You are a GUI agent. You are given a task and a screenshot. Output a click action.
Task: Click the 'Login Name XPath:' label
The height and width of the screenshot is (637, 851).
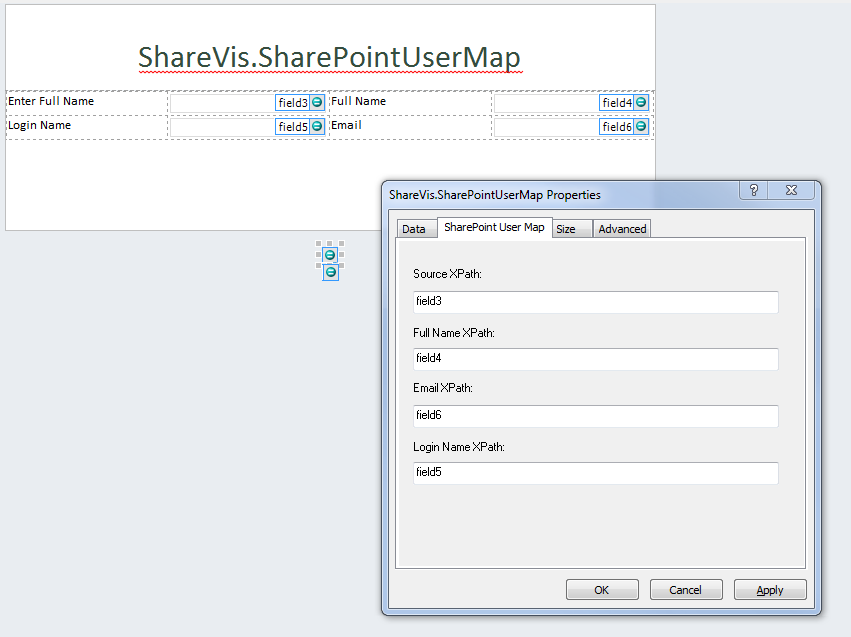point(459,447)
